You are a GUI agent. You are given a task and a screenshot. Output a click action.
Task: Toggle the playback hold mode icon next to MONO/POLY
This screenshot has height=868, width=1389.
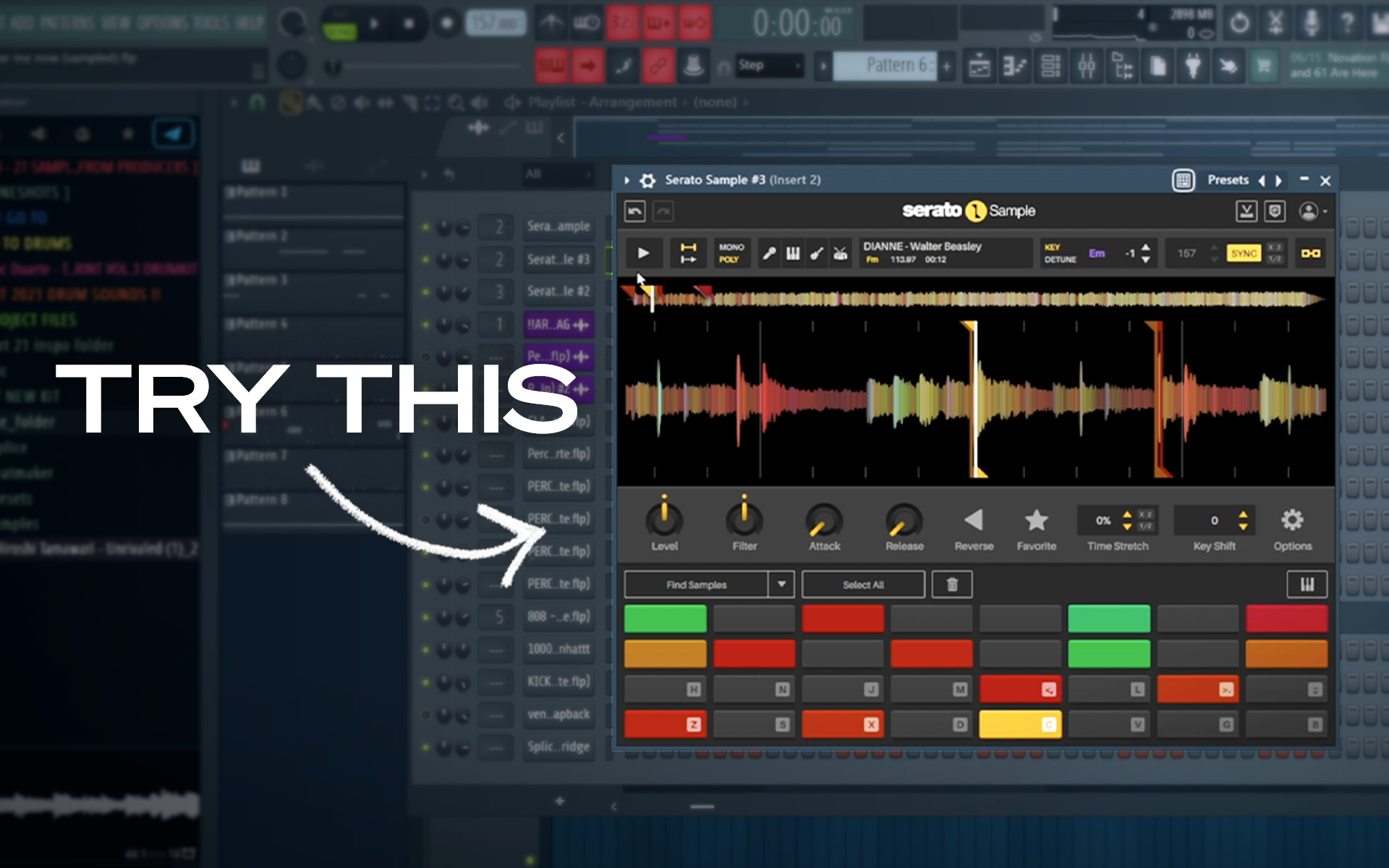click(688, 253)
